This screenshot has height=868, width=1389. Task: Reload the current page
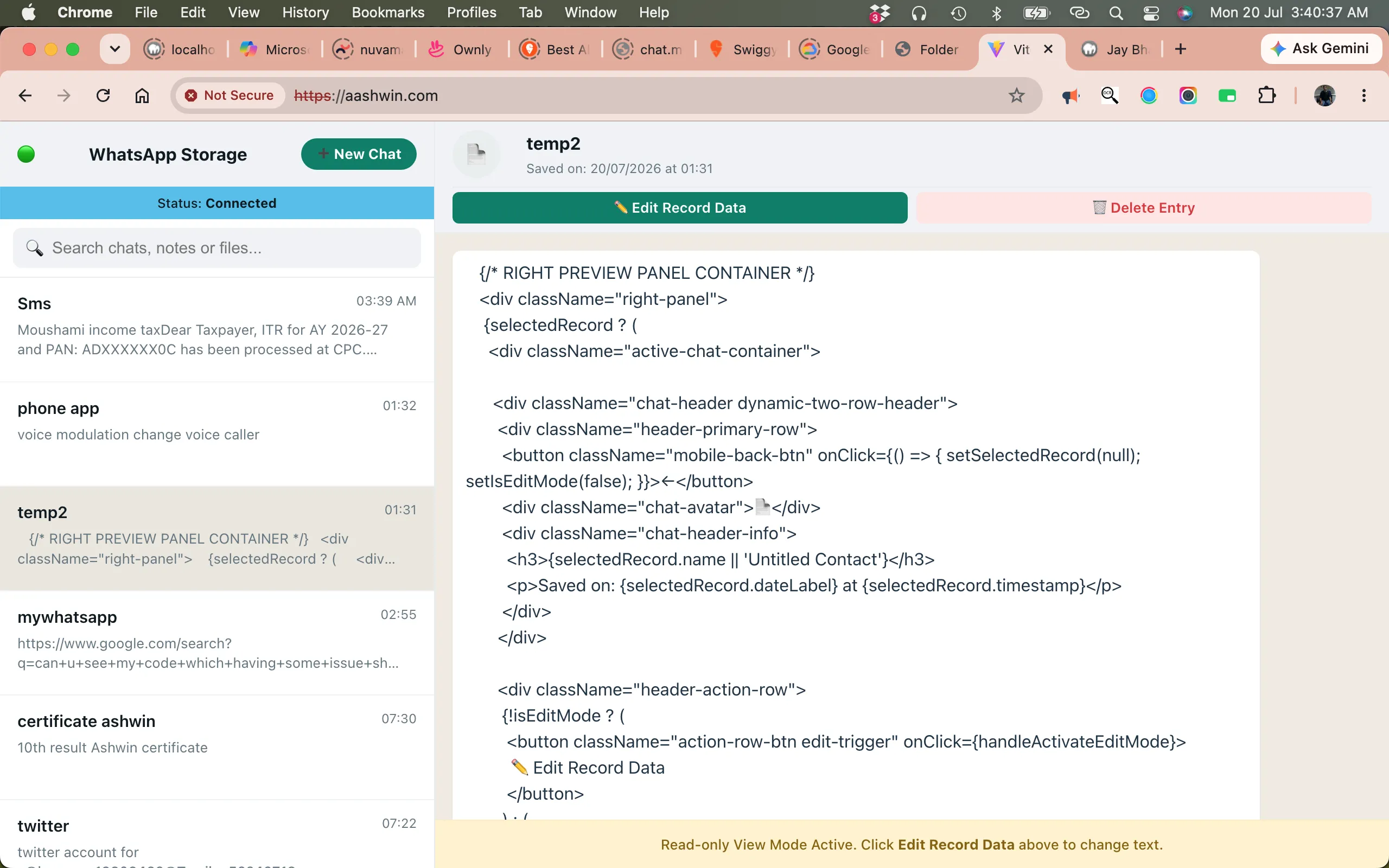click(x=103, y=95)
